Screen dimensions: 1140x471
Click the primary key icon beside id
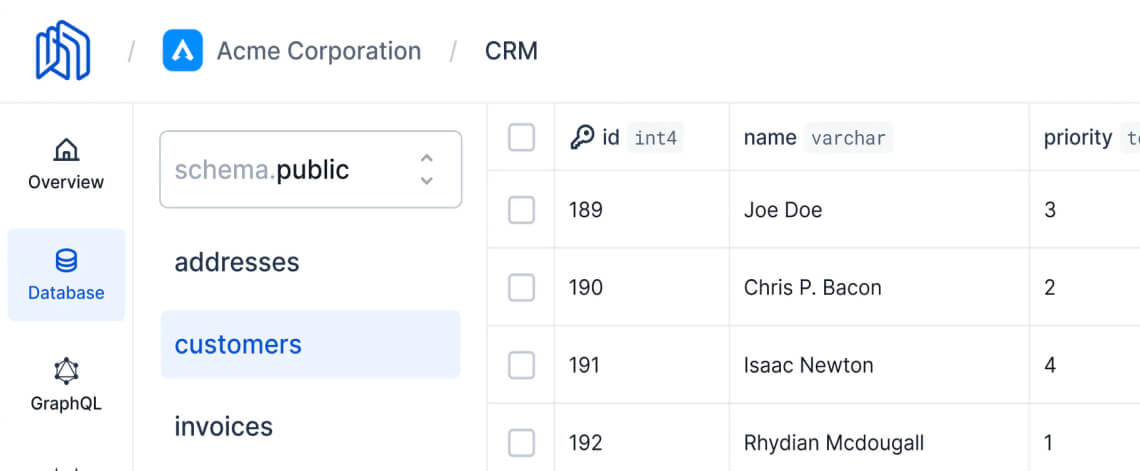pos(582,137)
